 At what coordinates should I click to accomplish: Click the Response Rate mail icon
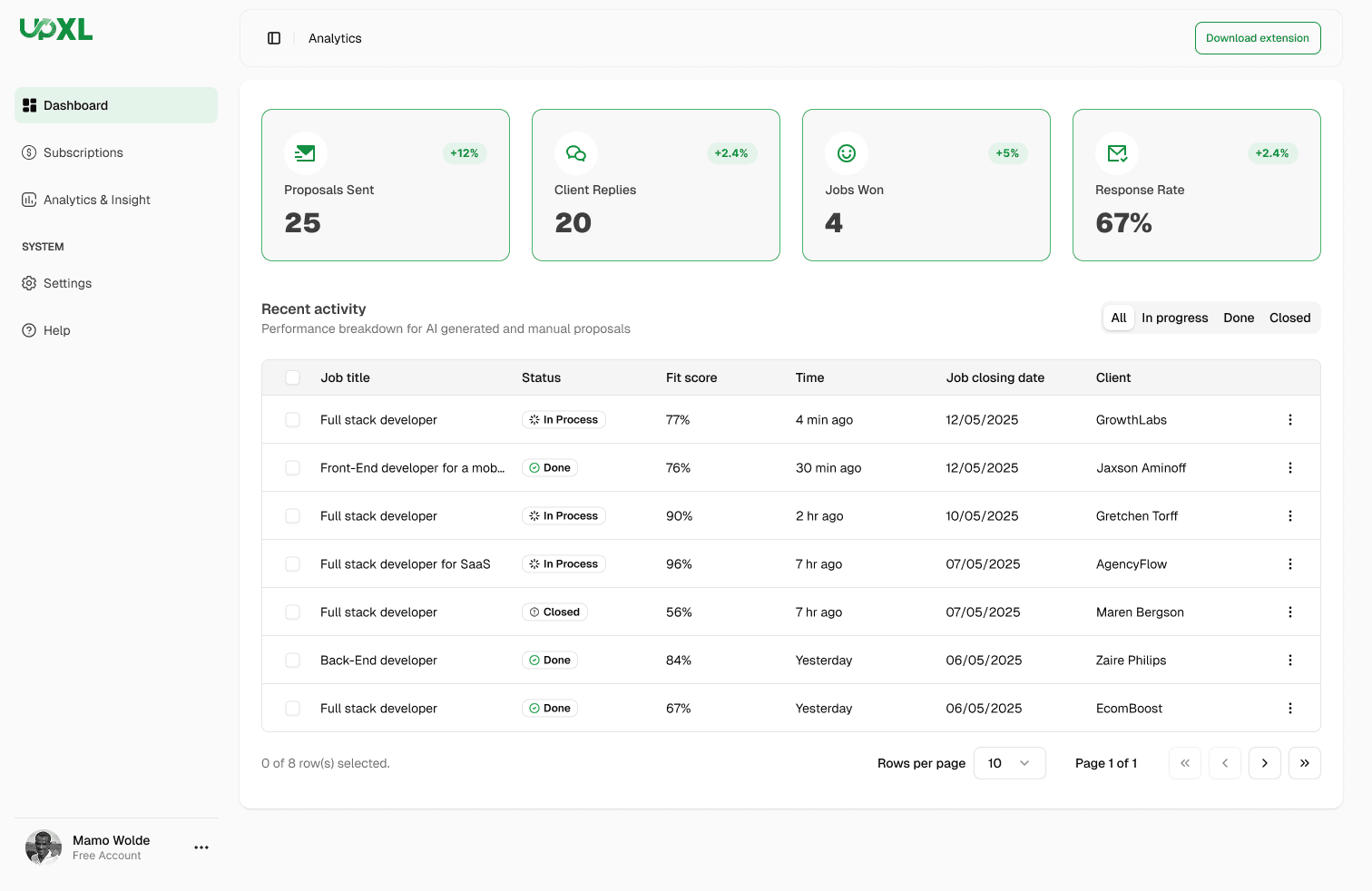(1117, 153)
